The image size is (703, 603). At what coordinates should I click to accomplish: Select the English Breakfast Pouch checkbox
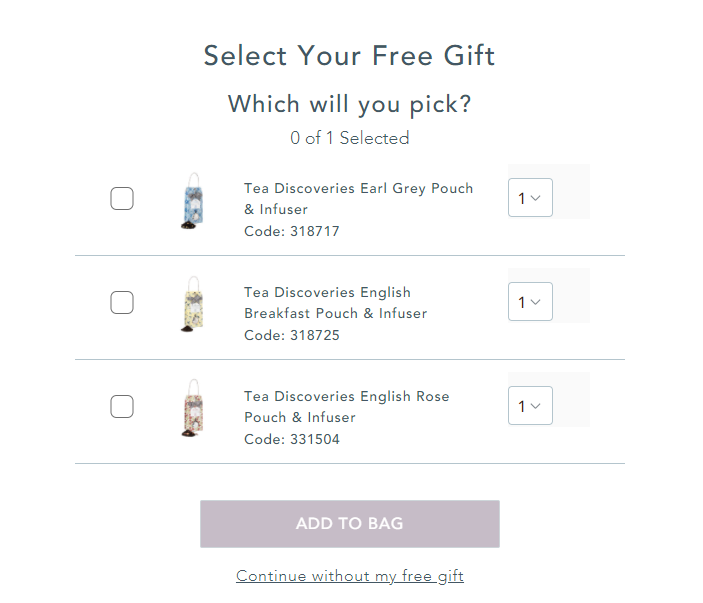click(122, 303)
